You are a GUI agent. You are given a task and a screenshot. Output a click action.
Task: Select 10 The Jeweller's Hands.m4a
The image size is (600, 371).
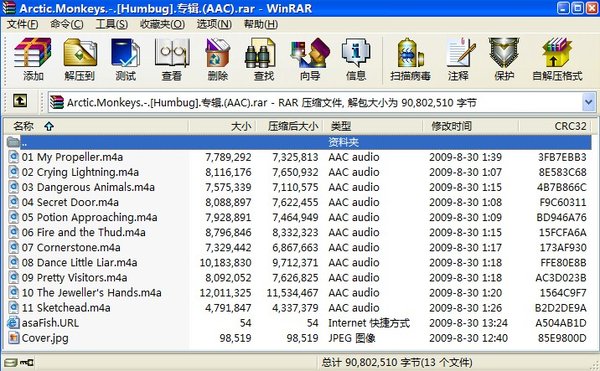91,293
